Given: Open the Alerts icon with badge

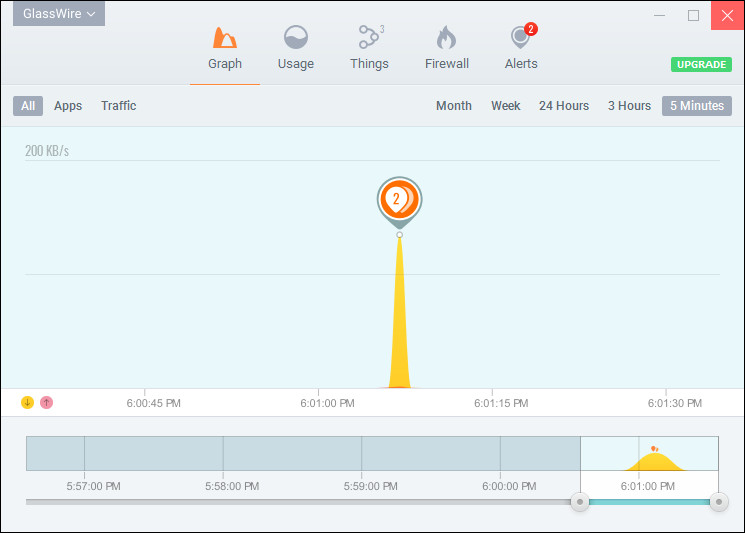Looking at the screenshot, I should [520, 39].
